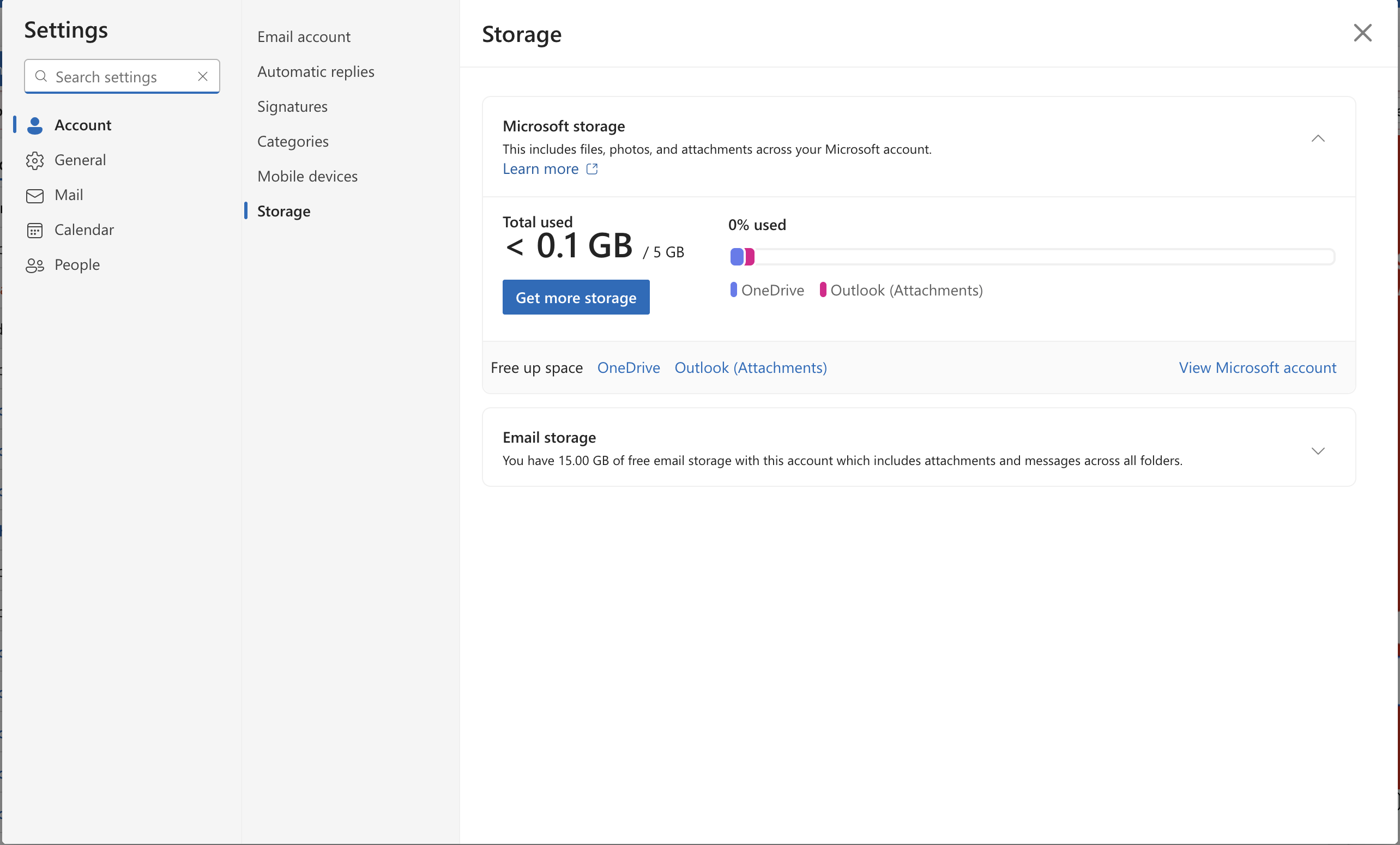Click the Mail envelope icon
The height and width of the screenshot is (845, 1400).
(35, 196)
